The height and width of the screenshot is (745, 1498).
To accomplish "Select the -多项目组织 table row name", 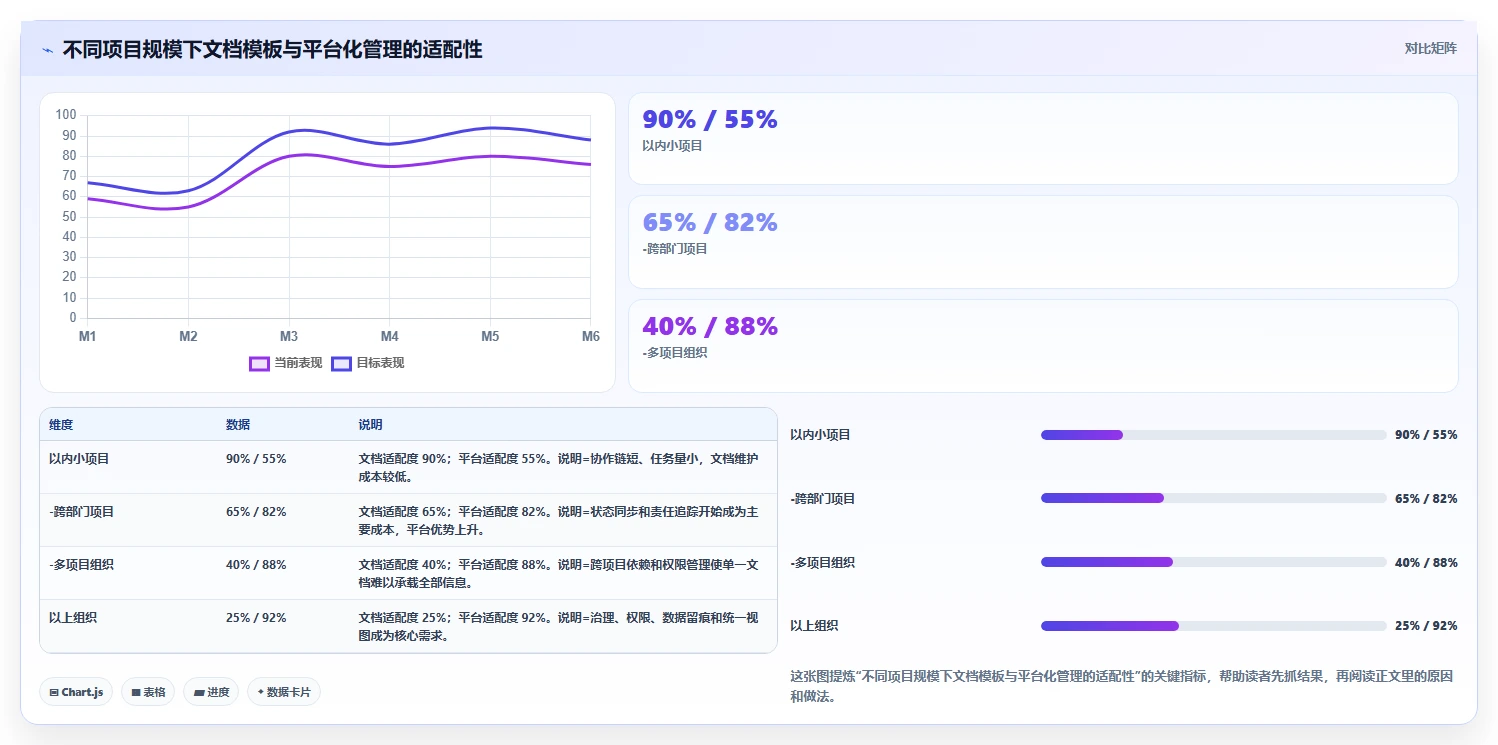I will point(81,565).
